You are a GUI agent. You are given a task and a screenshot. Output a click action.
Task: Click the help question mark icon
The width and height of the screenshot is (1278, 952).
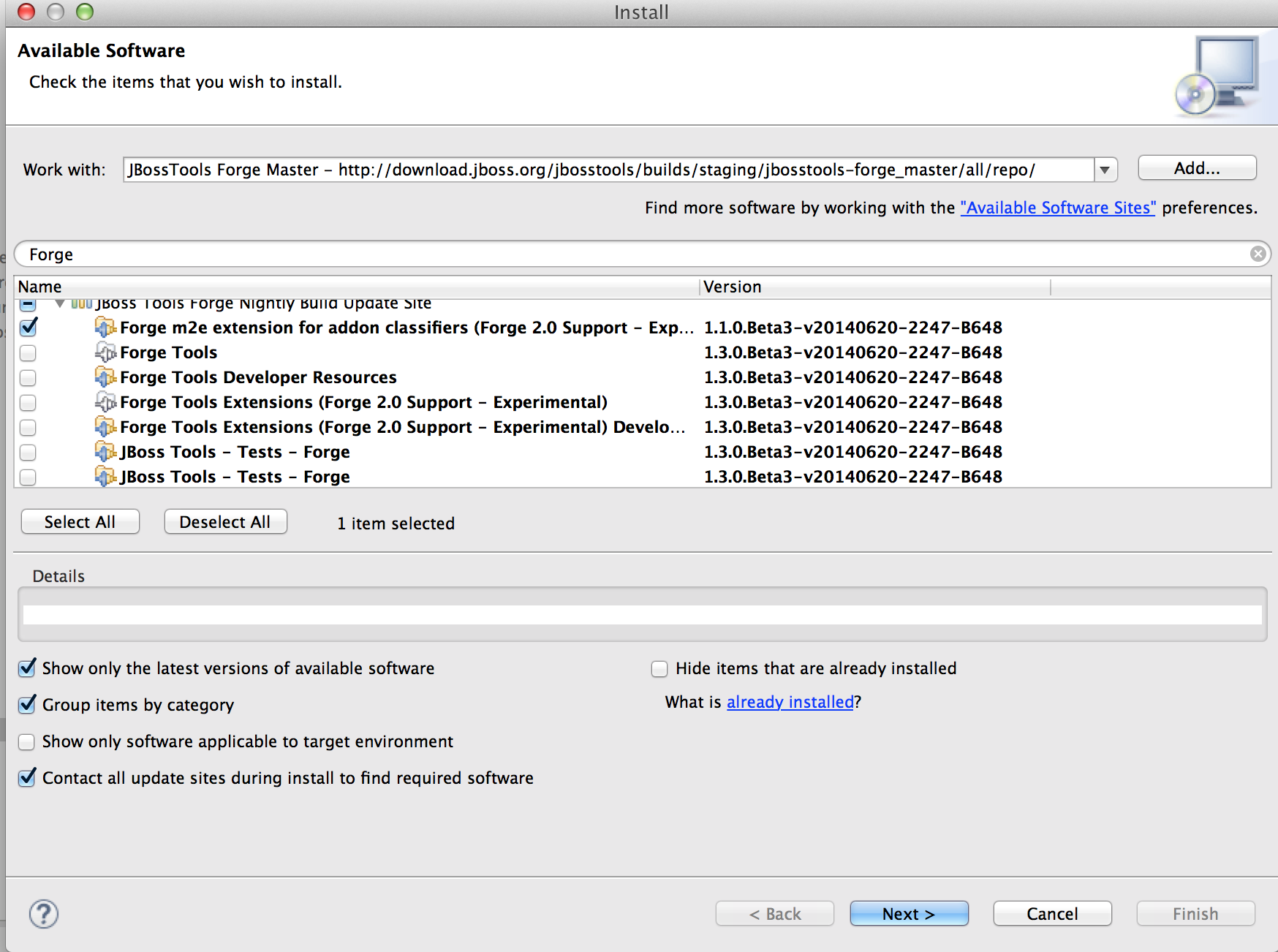point(44,914)
